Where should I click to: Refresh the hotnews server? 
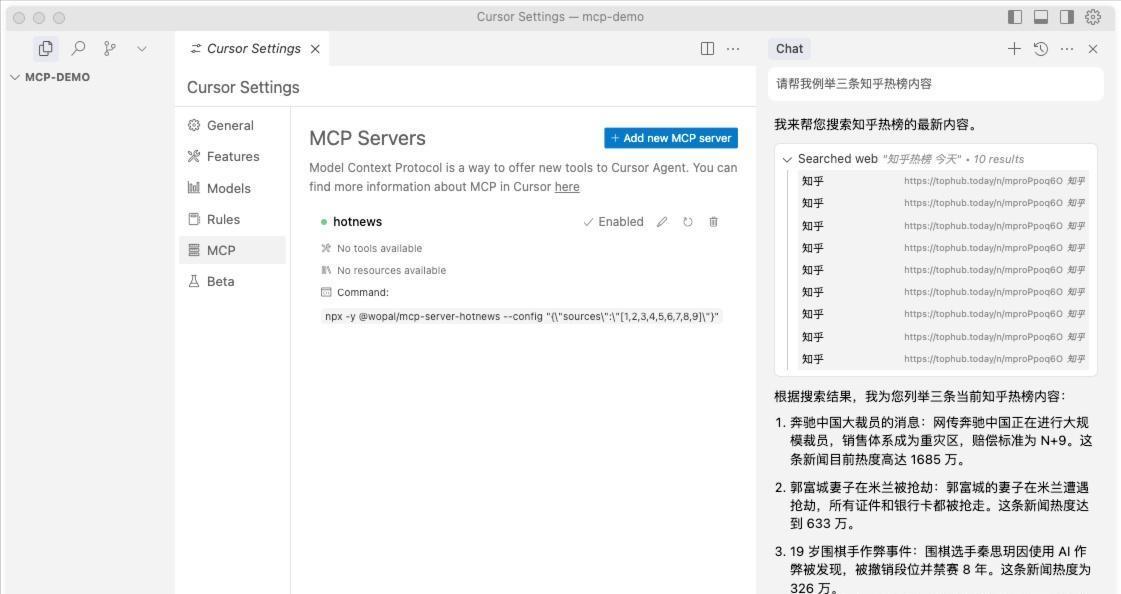[688, 222]
